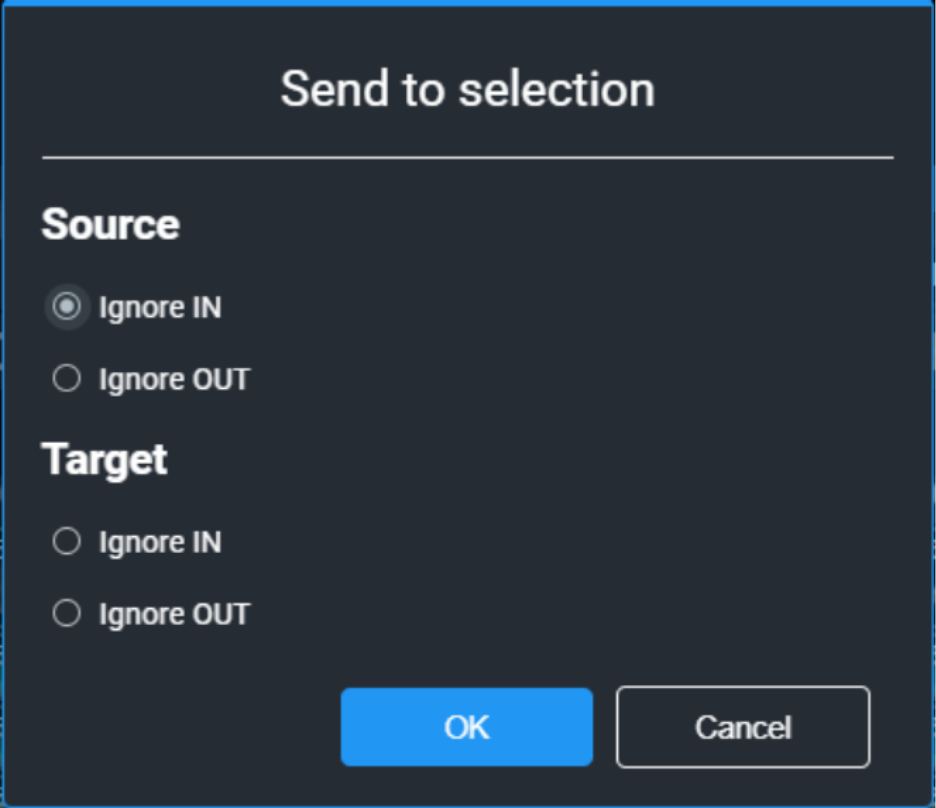This screenshot has width=936, height=808.
Task: Click 'Ignore OUT' label text under Source
Action: [x=174, y=380]
